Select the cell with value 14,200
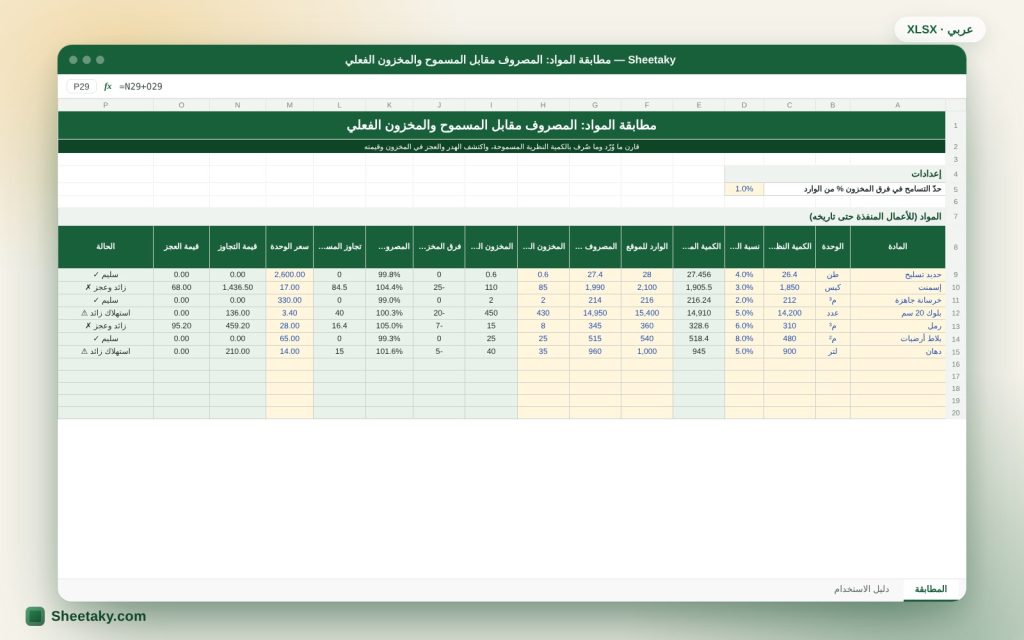Image resolution: width=1024 pixels, height=640 pixels. [790, 313]
